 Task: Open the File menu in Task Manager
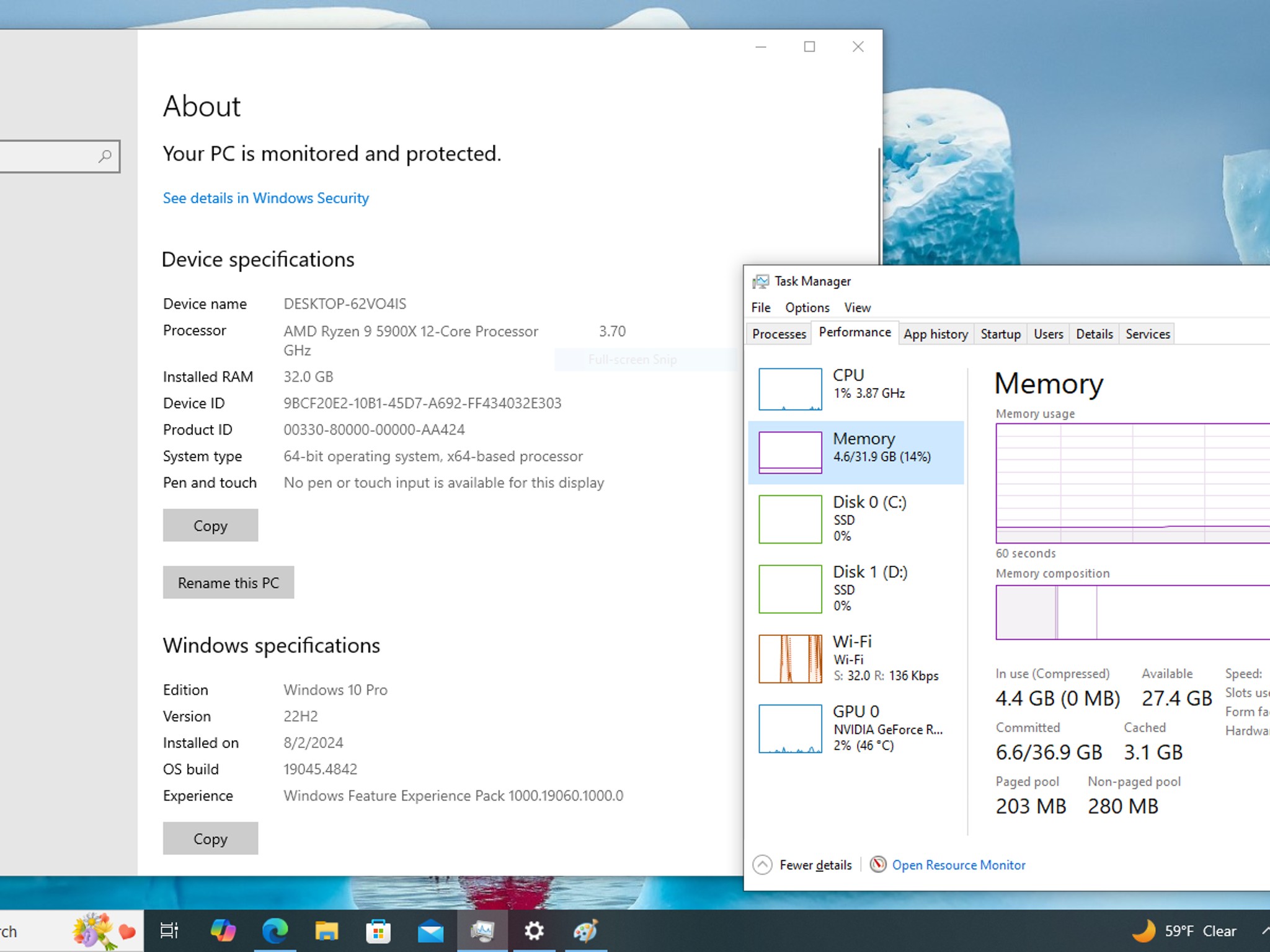[x=761, y=307]
